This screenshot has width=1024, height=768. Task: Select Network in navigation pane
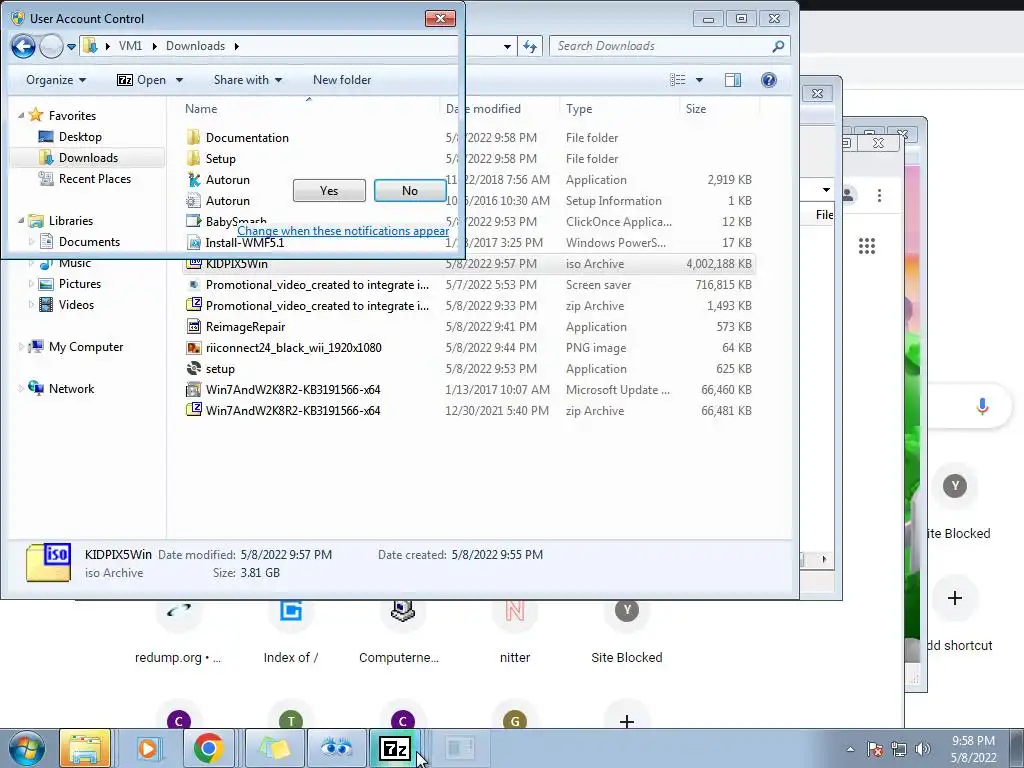click(x=71, y=389)
